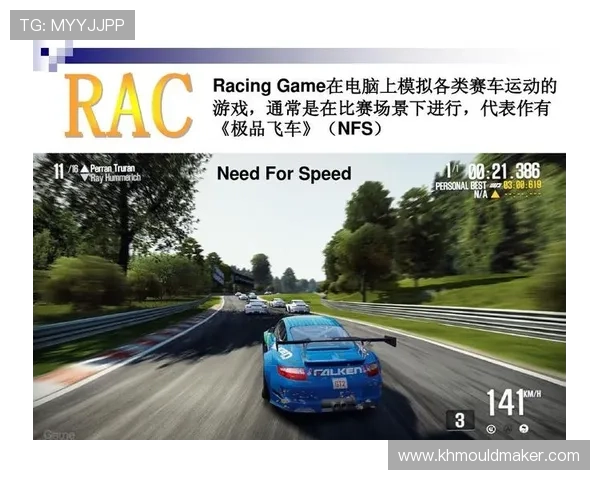Click the Need For Speed caption
Image resolution: width=600 pixels, height=480 pixels.
(x=284, y=174)
